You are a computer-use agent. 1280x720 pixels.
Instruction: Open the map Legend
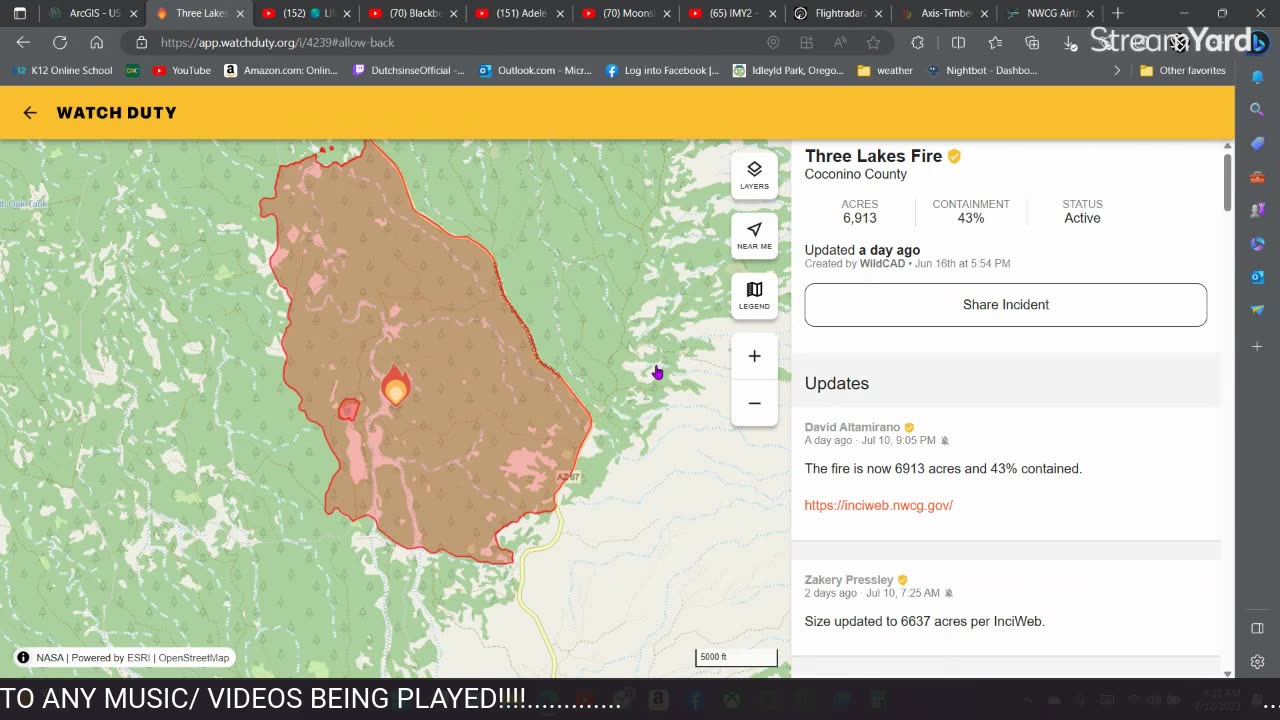point(754,296)
